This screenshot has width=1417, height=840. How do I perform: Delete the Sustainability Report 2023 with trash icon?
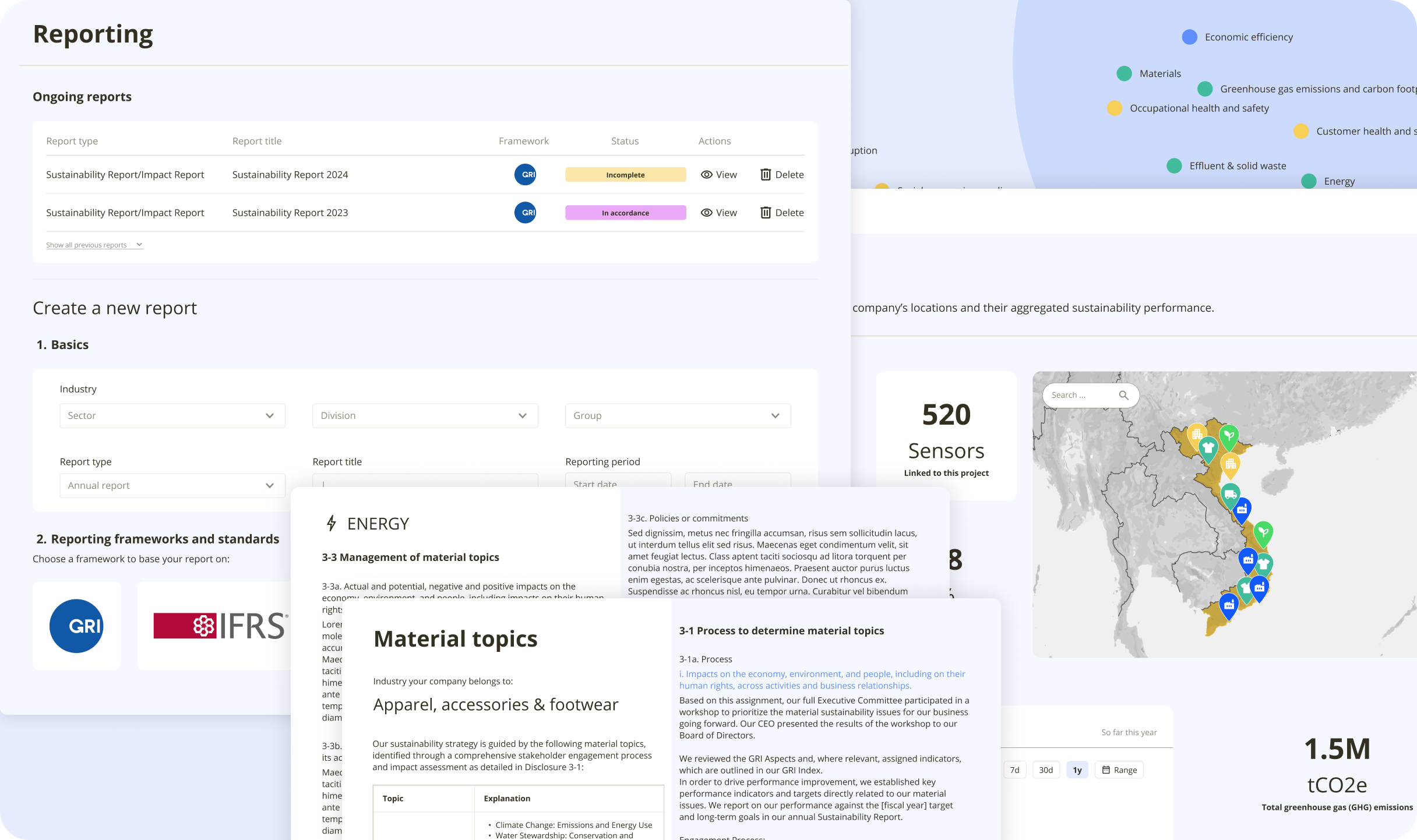(x=767, y=212)
